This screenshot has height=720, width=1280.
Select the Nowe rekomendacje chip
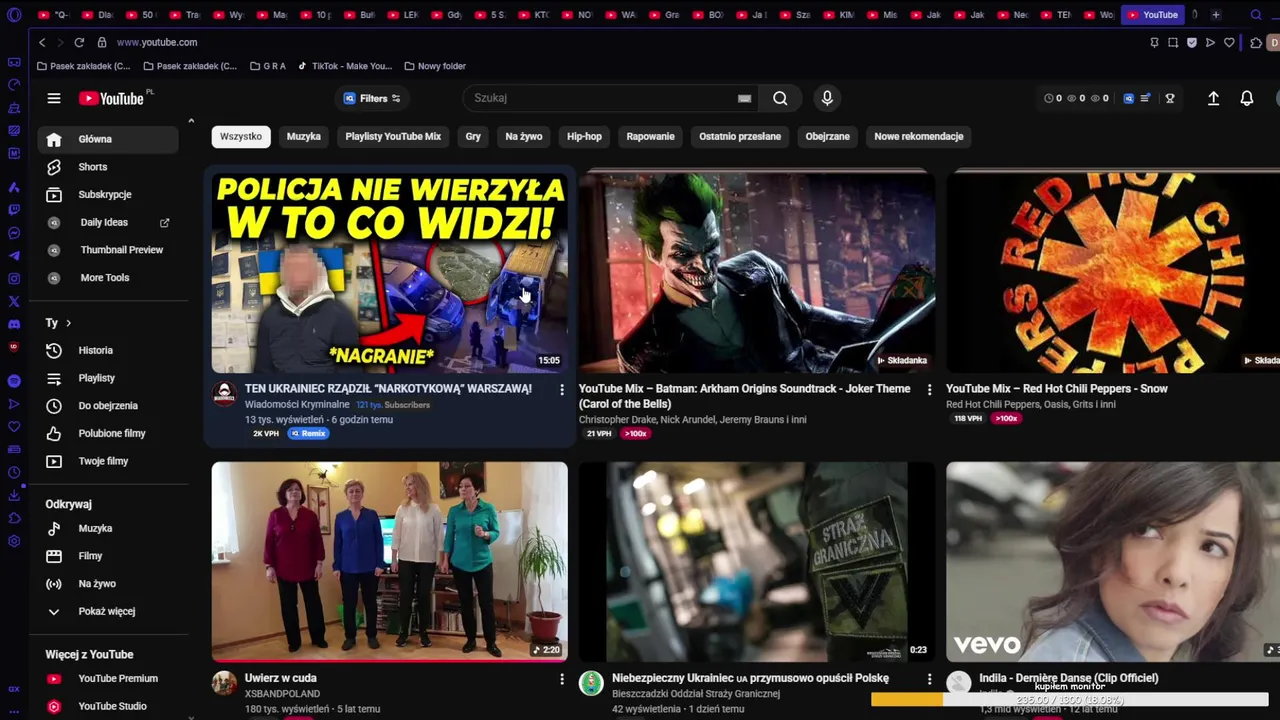point(919,136)
